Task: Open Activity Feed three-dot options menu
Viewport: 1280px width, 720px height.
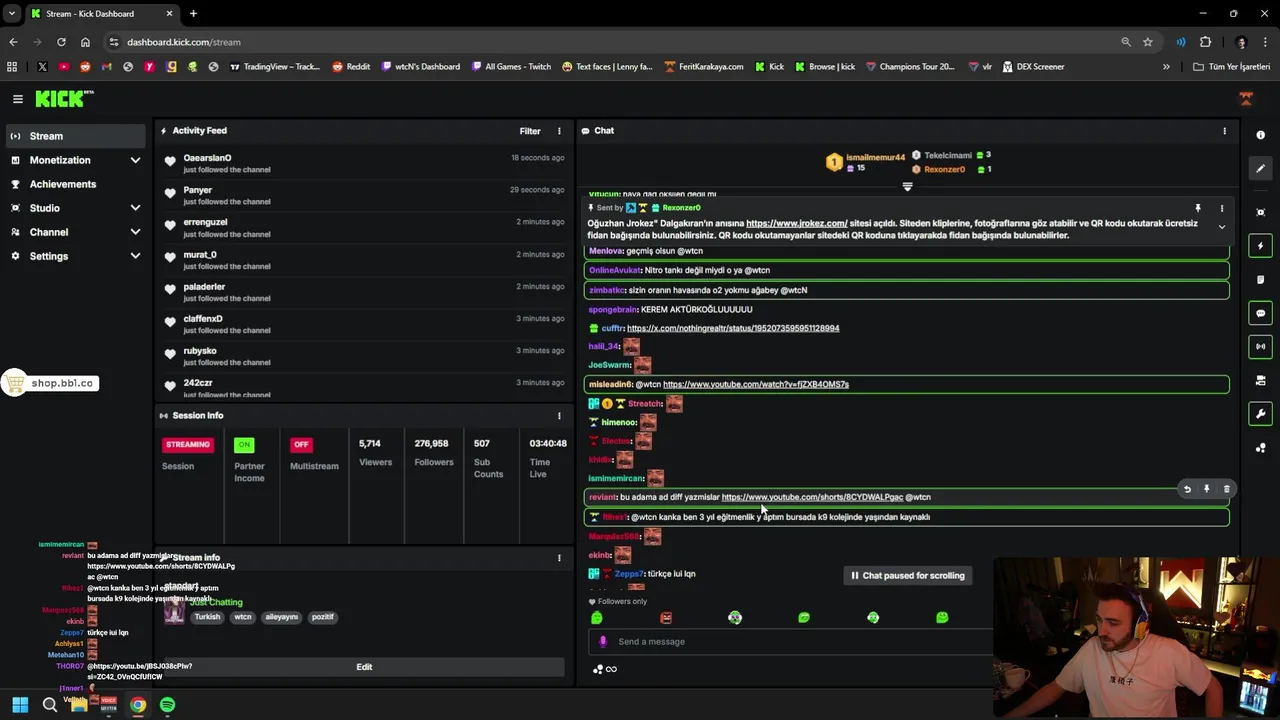Action: click(x=559, y=131)
